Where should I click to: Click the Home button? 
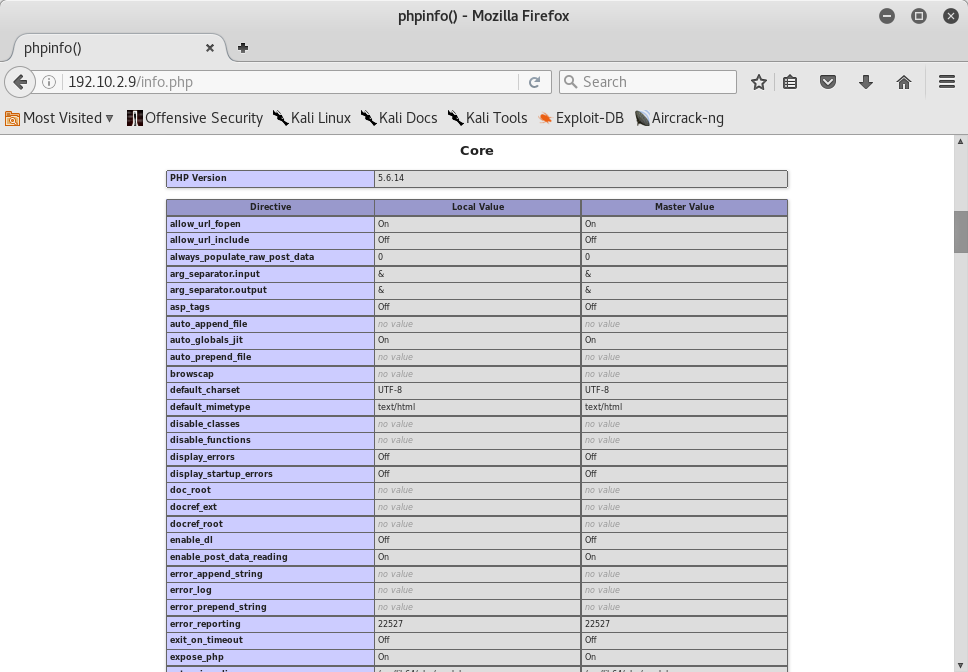pyautogui.click(x=902, y=81)
